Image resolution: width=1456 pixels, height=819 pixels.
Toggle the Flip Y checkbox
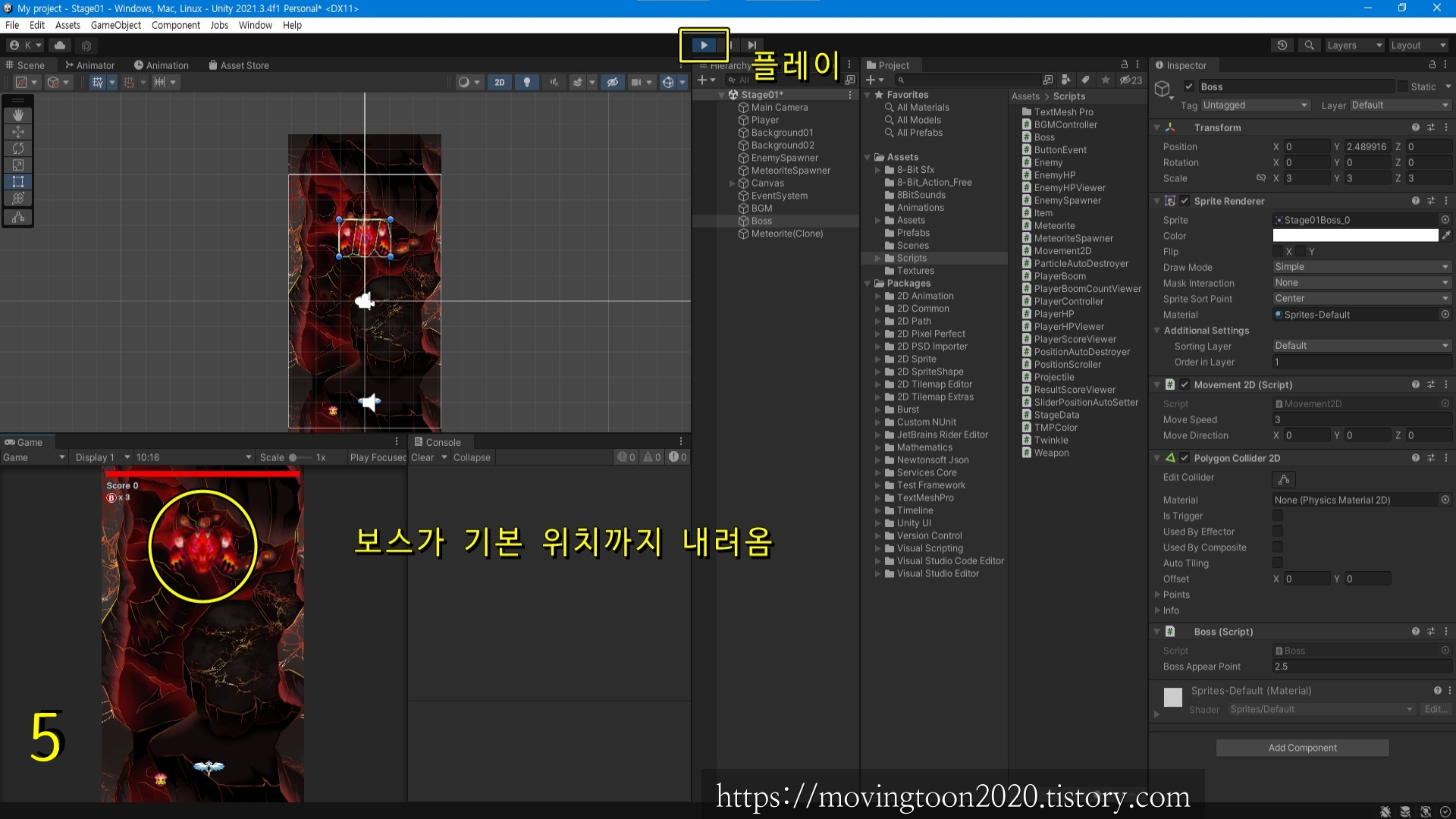1301,252
